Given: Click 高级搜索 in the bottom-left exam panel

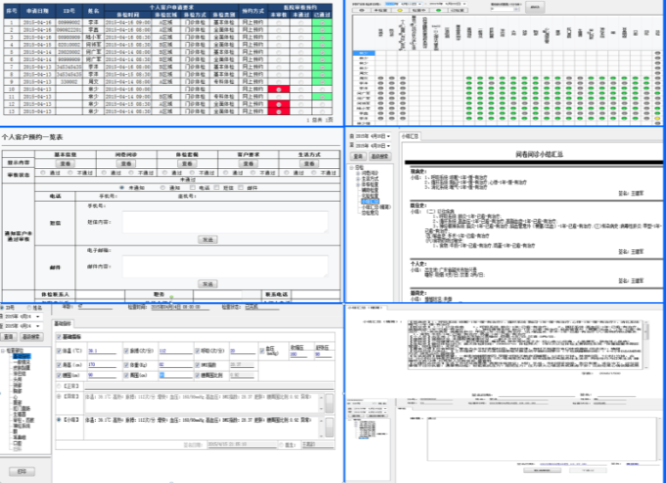Looking at the screenshot, I should (31, 337).
